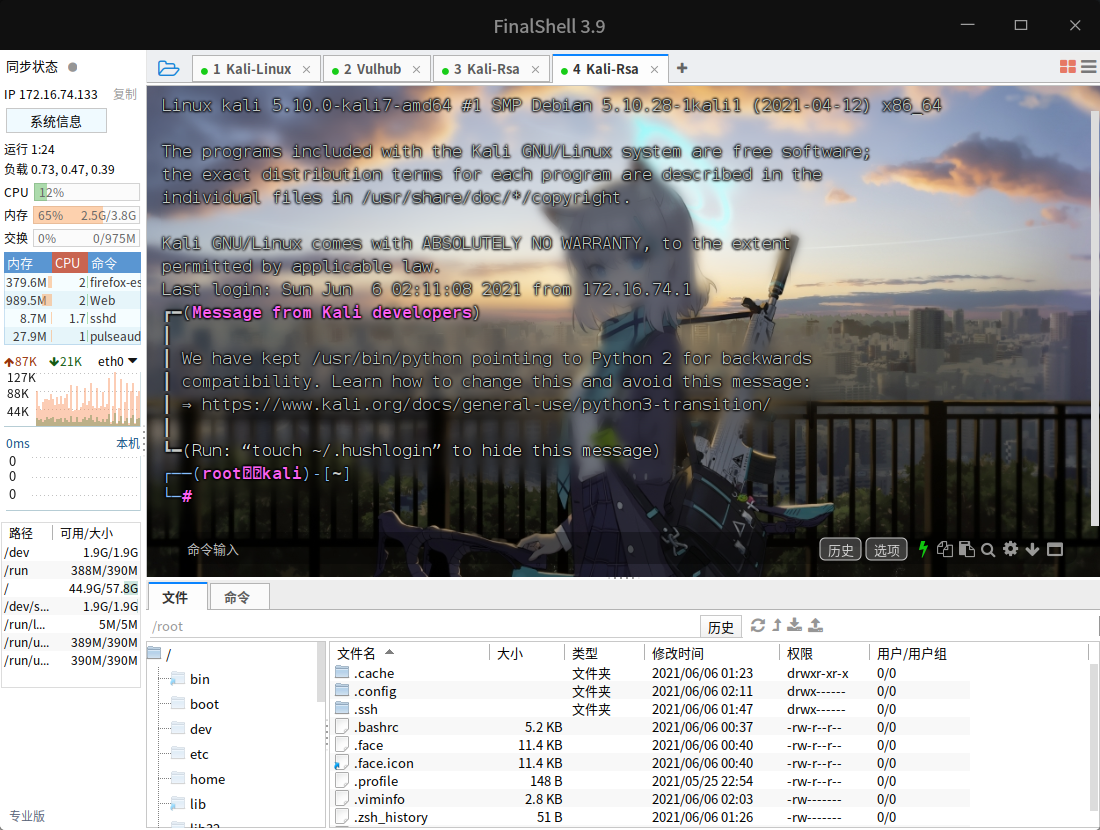
Task: Open terminal options (选项) button
Action: (887, 550)
